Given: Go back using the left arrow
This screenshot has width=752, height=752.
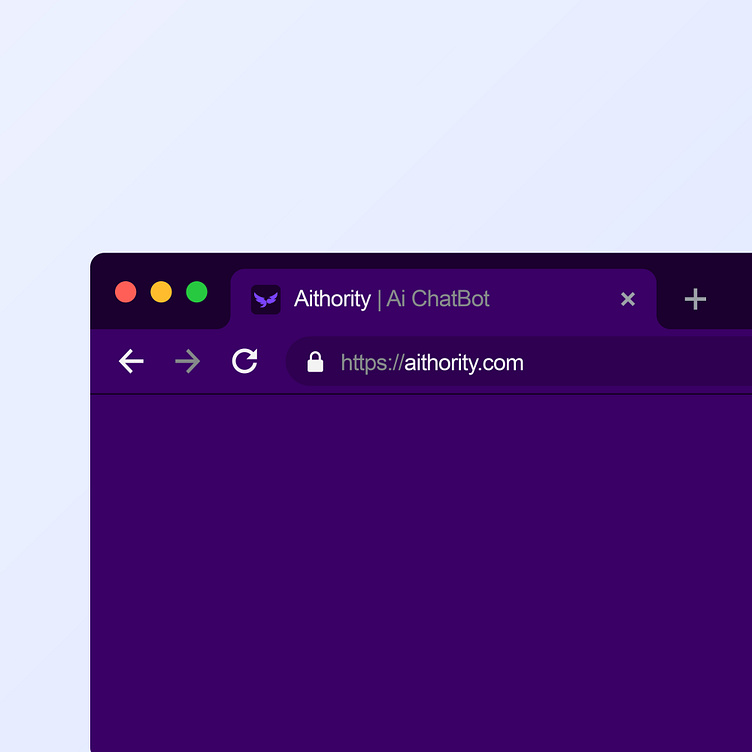Looking at the screenshot, I should click(131, 361).
